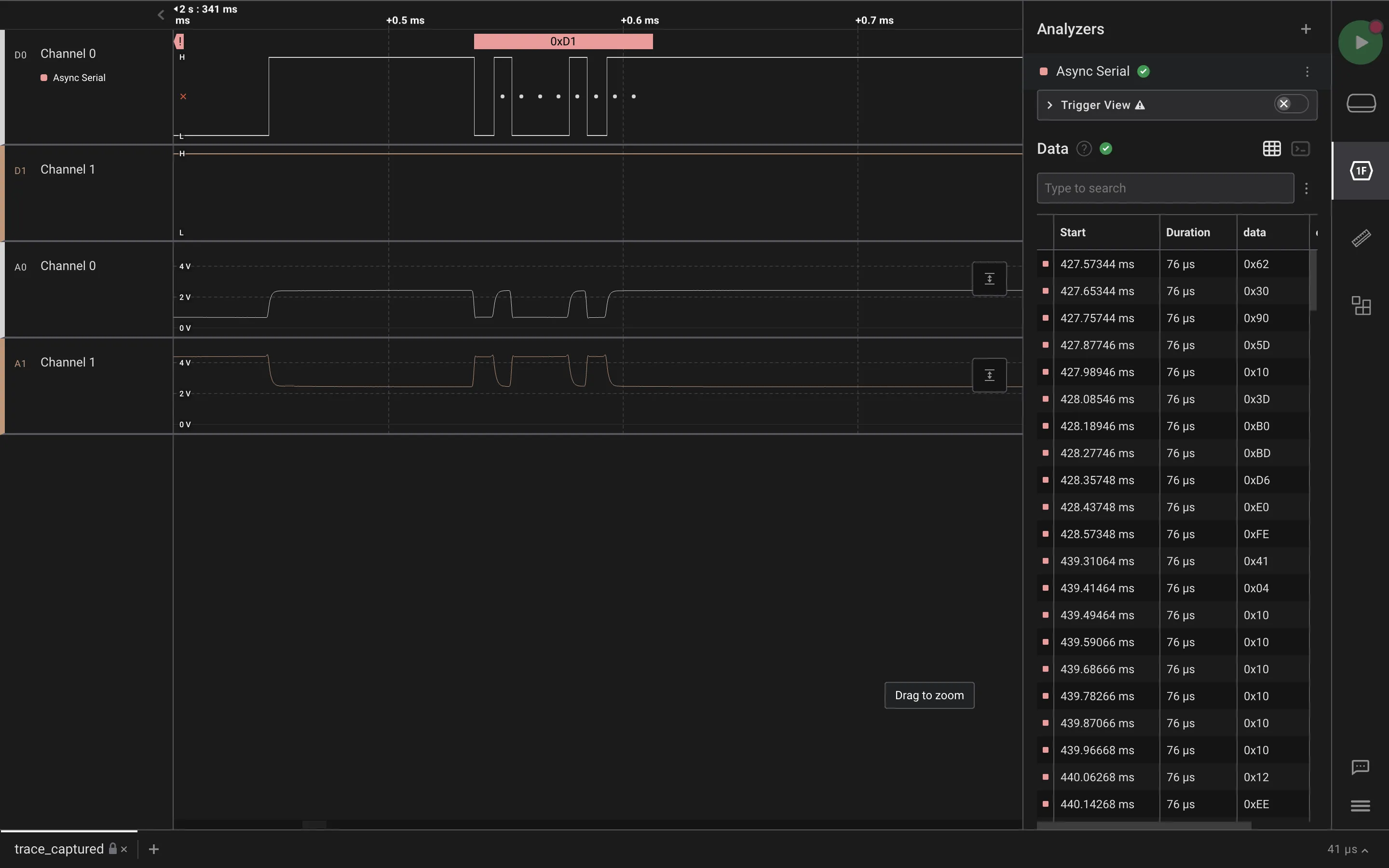The height and width of the screenshot is (868, 1389).
Task: Auto-fit analog Channel 1 vertical scale
Action: [989, 376]
